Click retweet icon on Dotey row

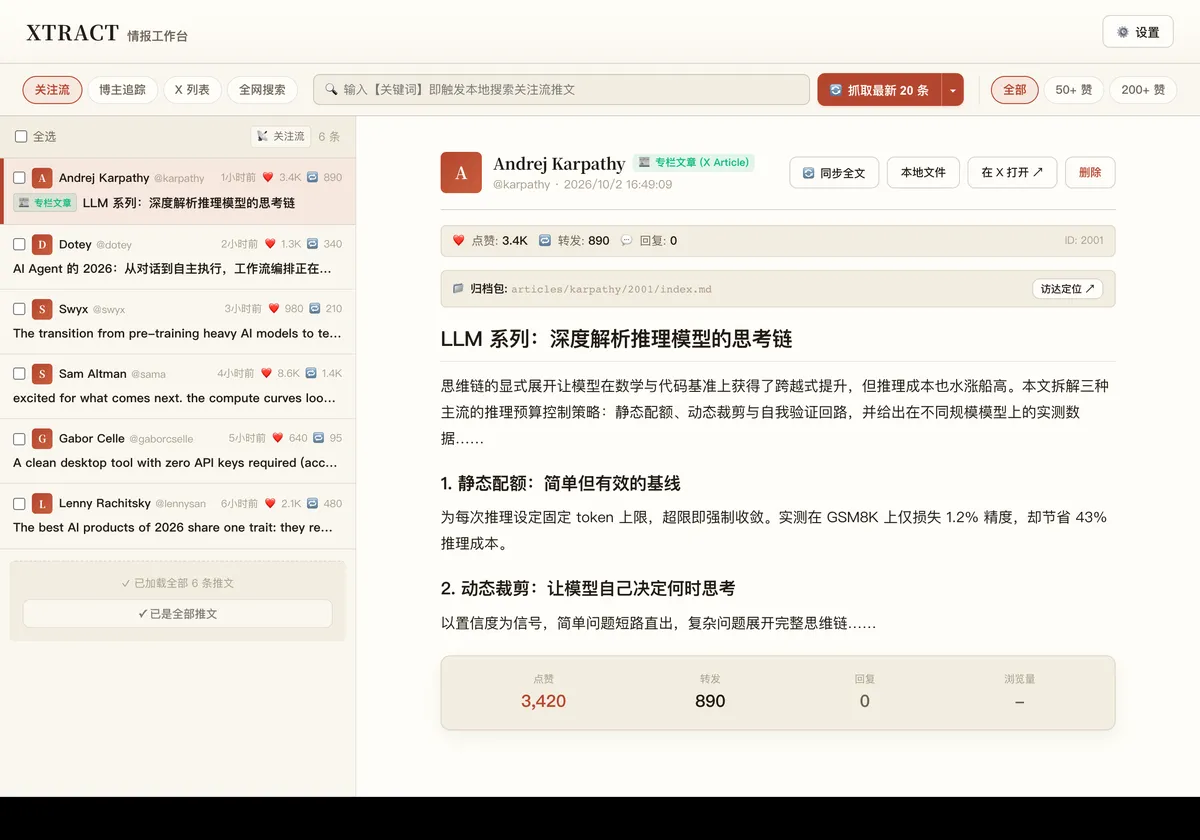point(312,244)
